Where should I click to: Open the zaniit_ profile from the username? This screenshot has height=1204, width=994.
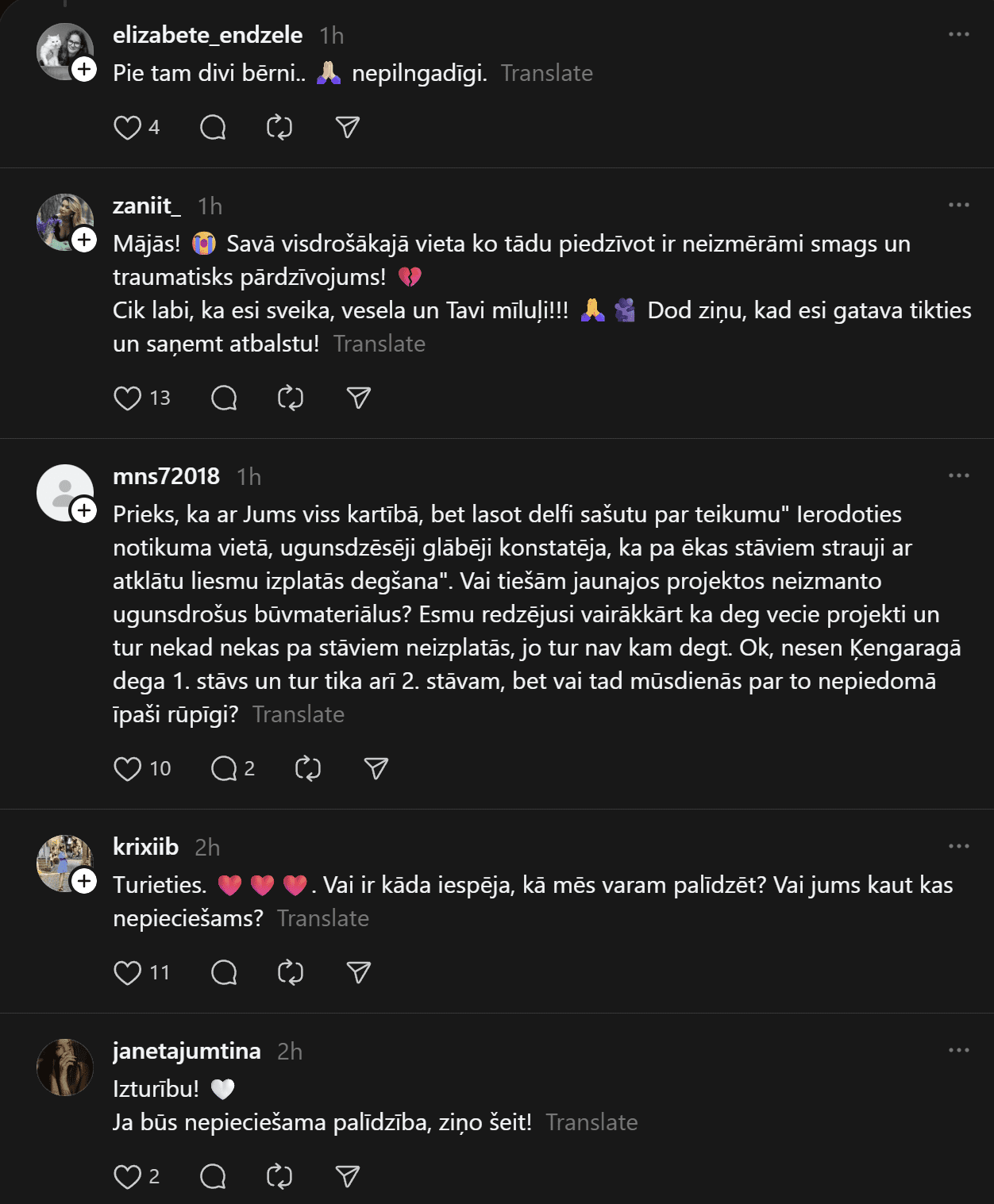point(147,206)
